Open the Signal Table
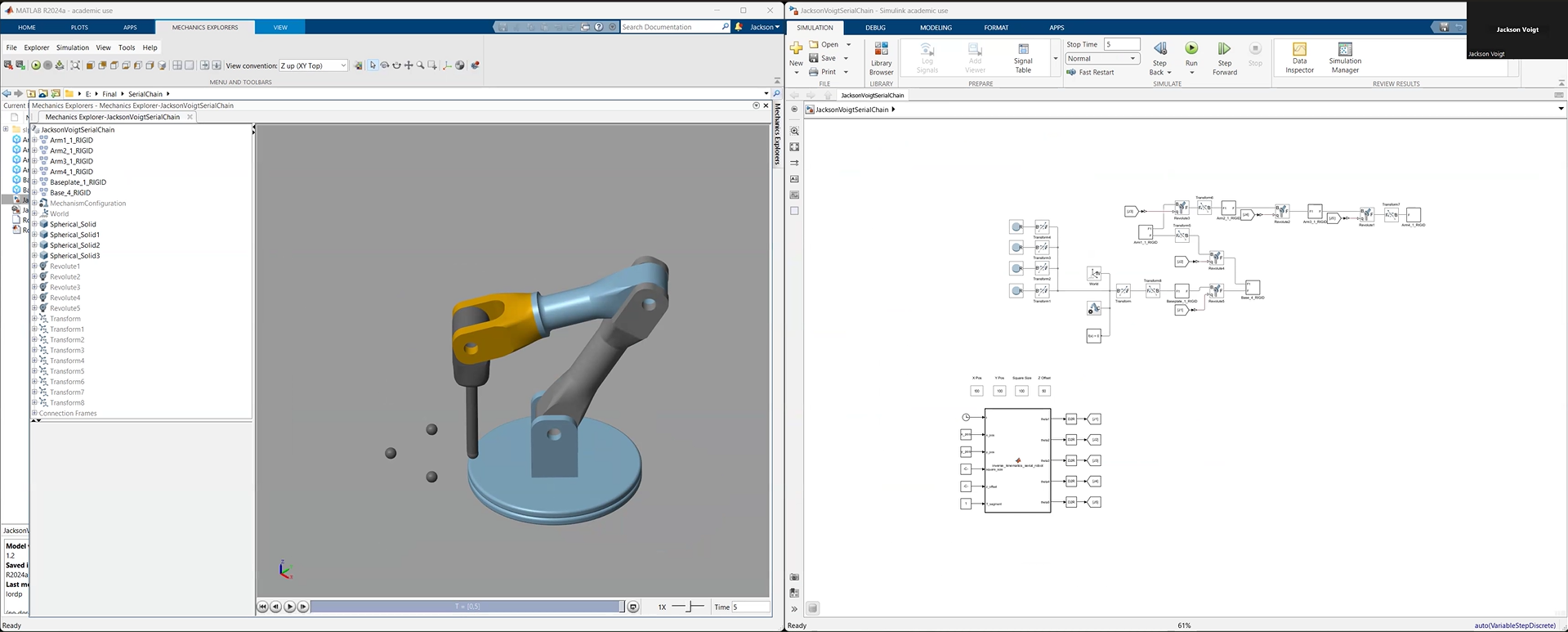 point(1023,57)
